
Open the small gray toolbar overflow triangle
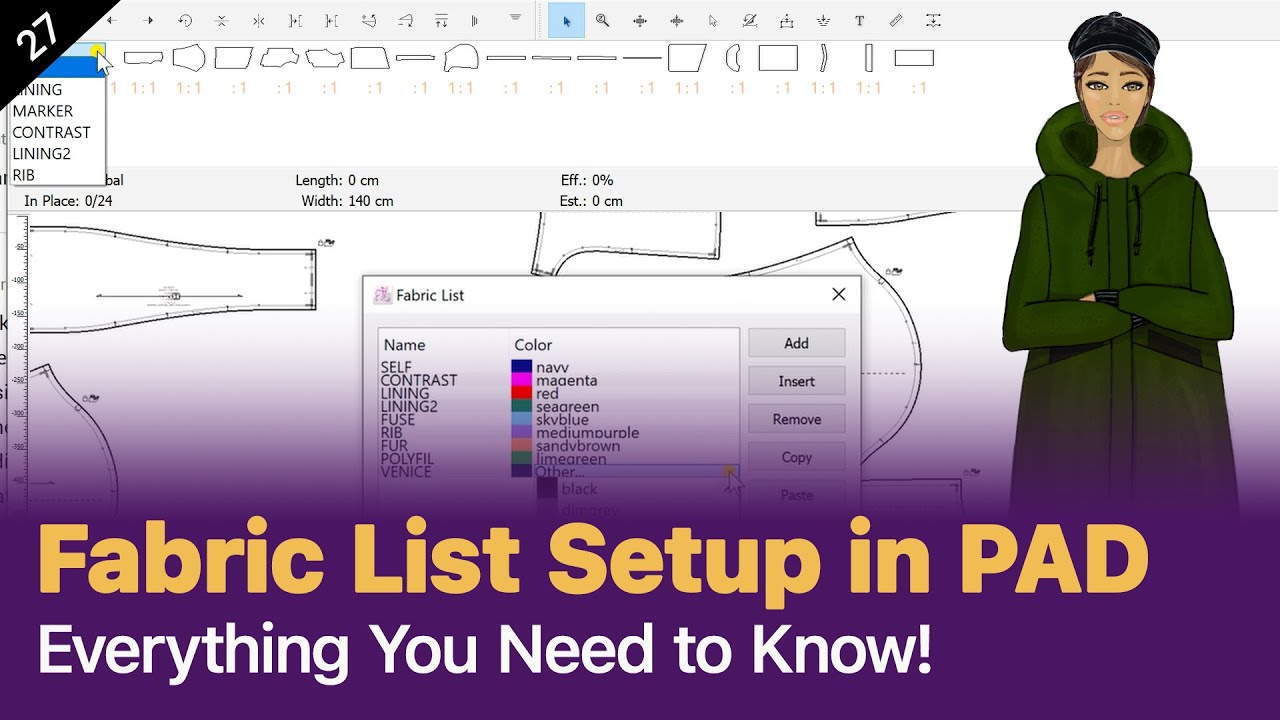click(515, 17)
